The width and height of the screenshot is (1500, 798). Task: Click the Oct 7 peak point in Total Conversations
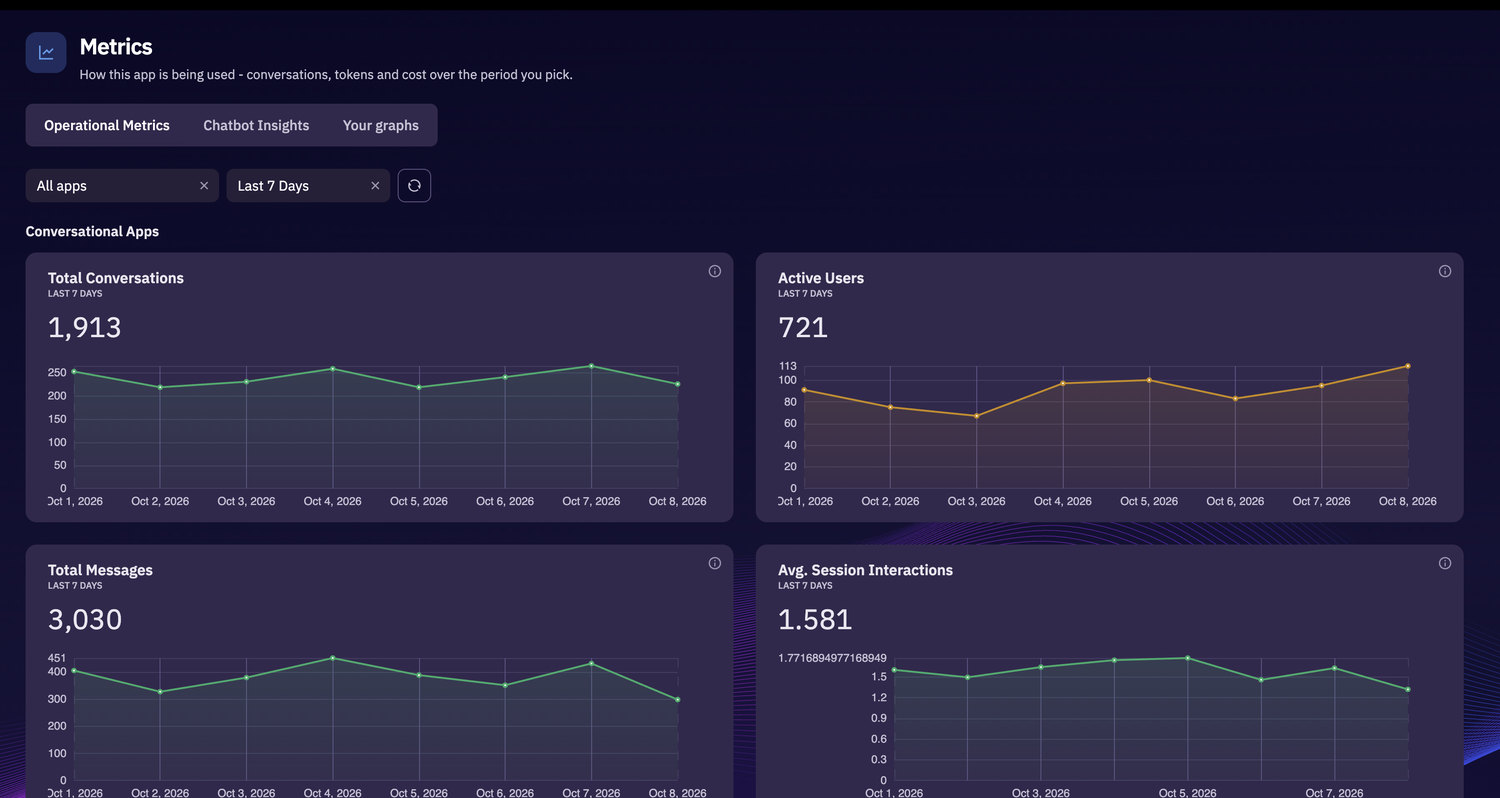pyautogui.click(x=591, y=366)
